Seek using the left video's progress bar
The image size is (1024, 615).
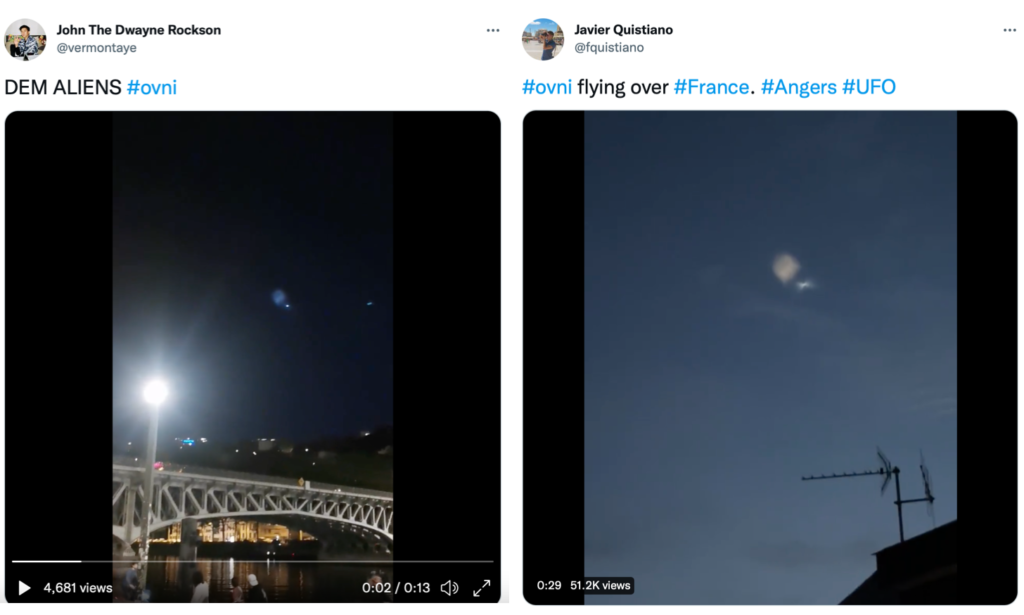(252, 562)
